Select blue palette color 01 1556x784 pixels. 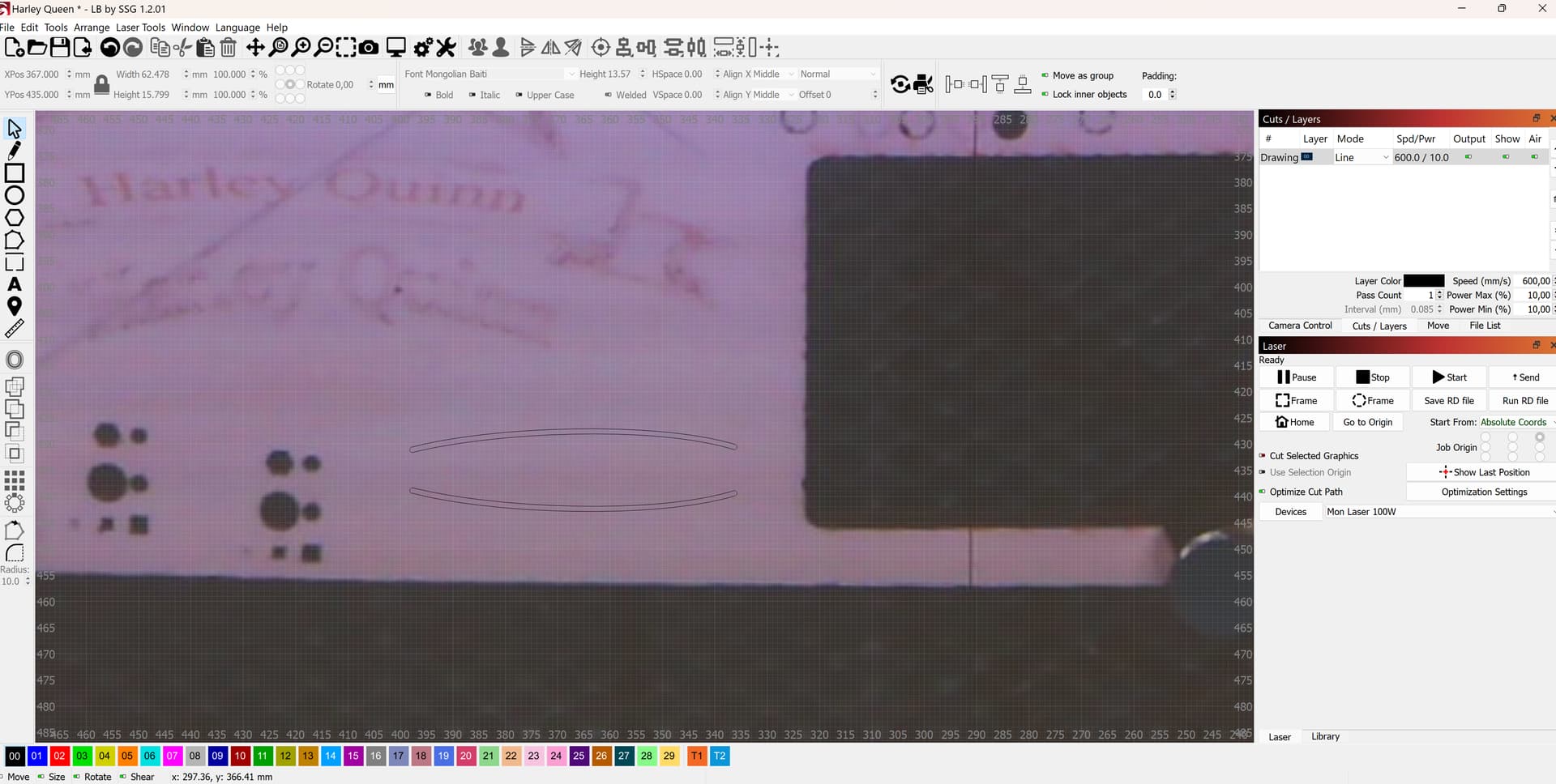[36, 756]
